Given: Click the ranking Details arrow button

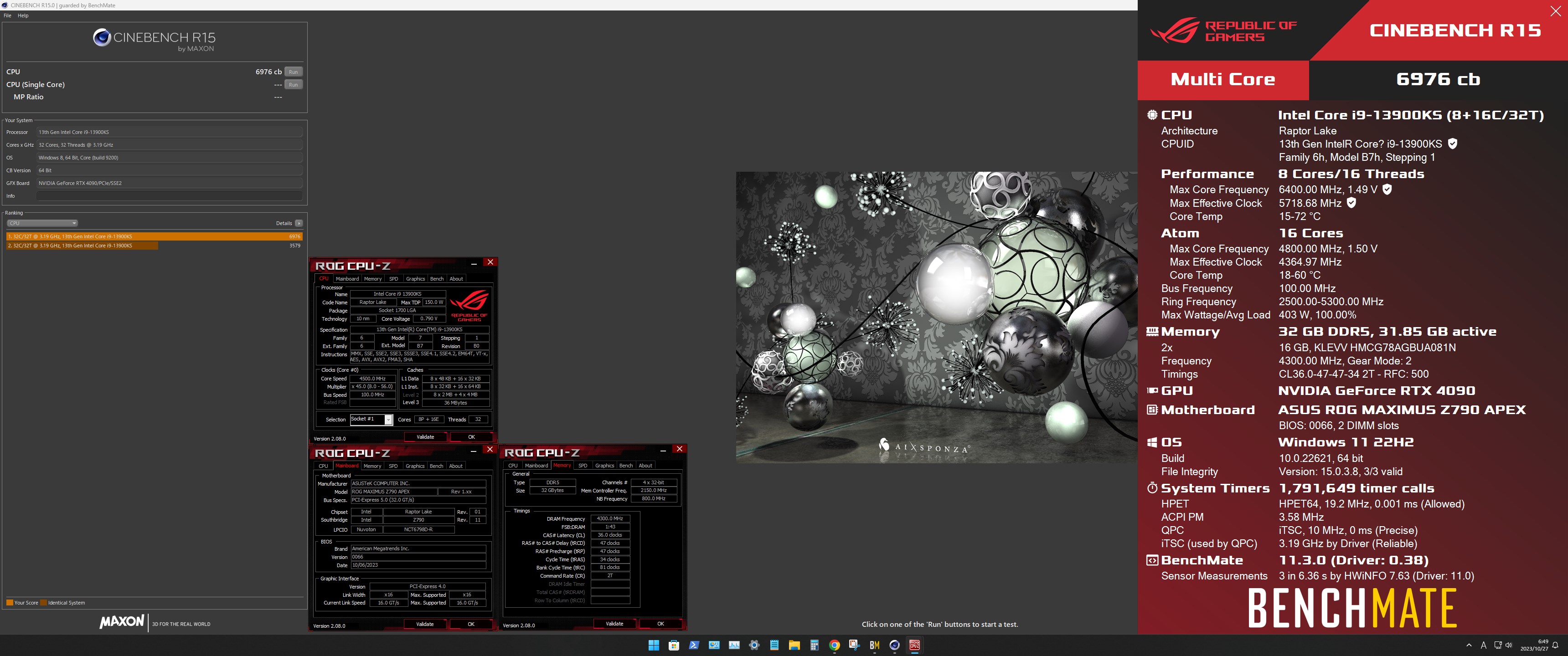Looking at the screenshot, I should pos(298,223).
